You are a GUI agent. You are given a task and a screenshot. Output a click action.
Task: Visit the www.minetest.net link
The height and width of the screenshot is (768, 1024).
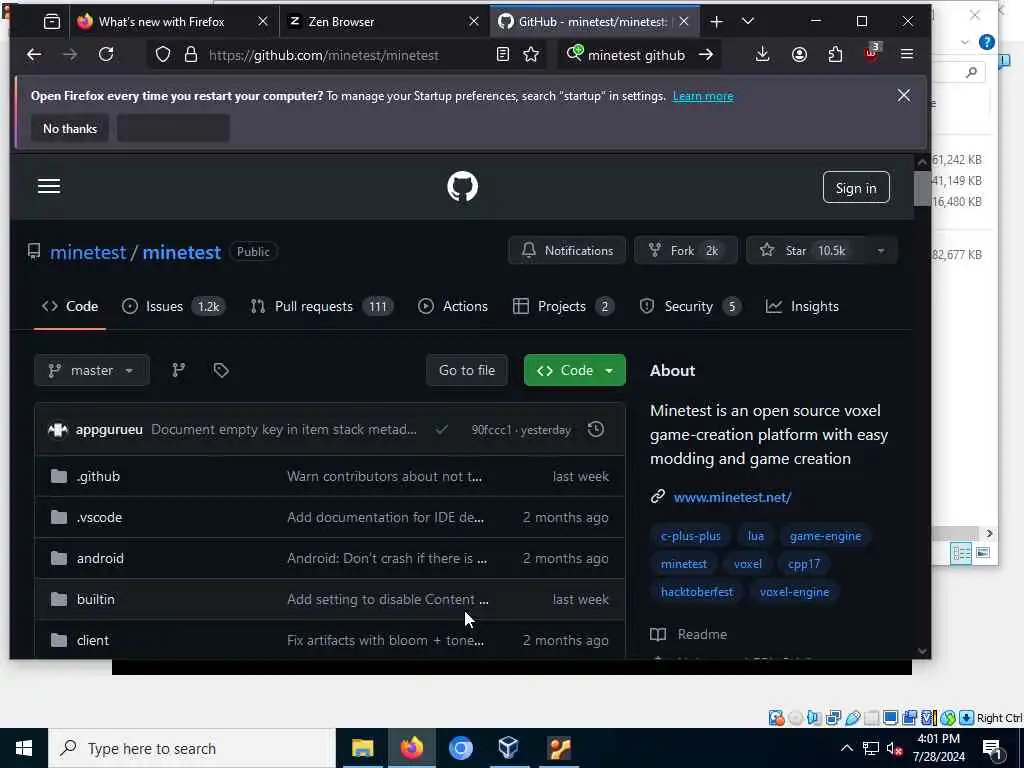pos(732,498)
